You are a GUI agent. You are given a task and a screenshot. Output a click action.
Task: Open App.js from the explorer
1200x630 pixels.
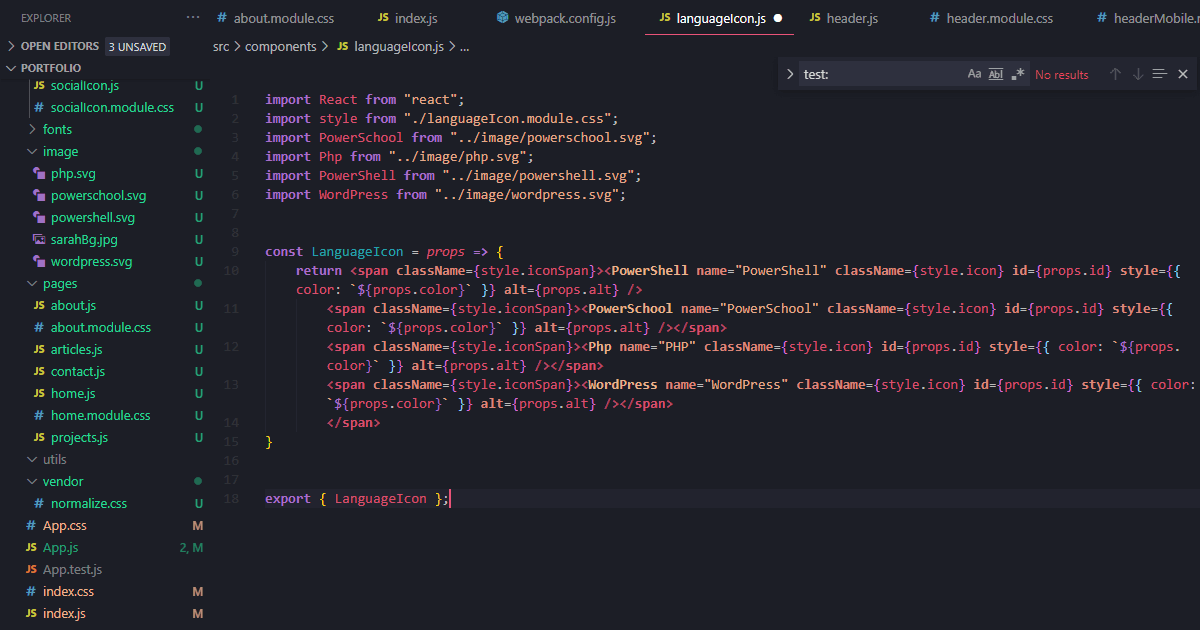click(x=60, y=547)
